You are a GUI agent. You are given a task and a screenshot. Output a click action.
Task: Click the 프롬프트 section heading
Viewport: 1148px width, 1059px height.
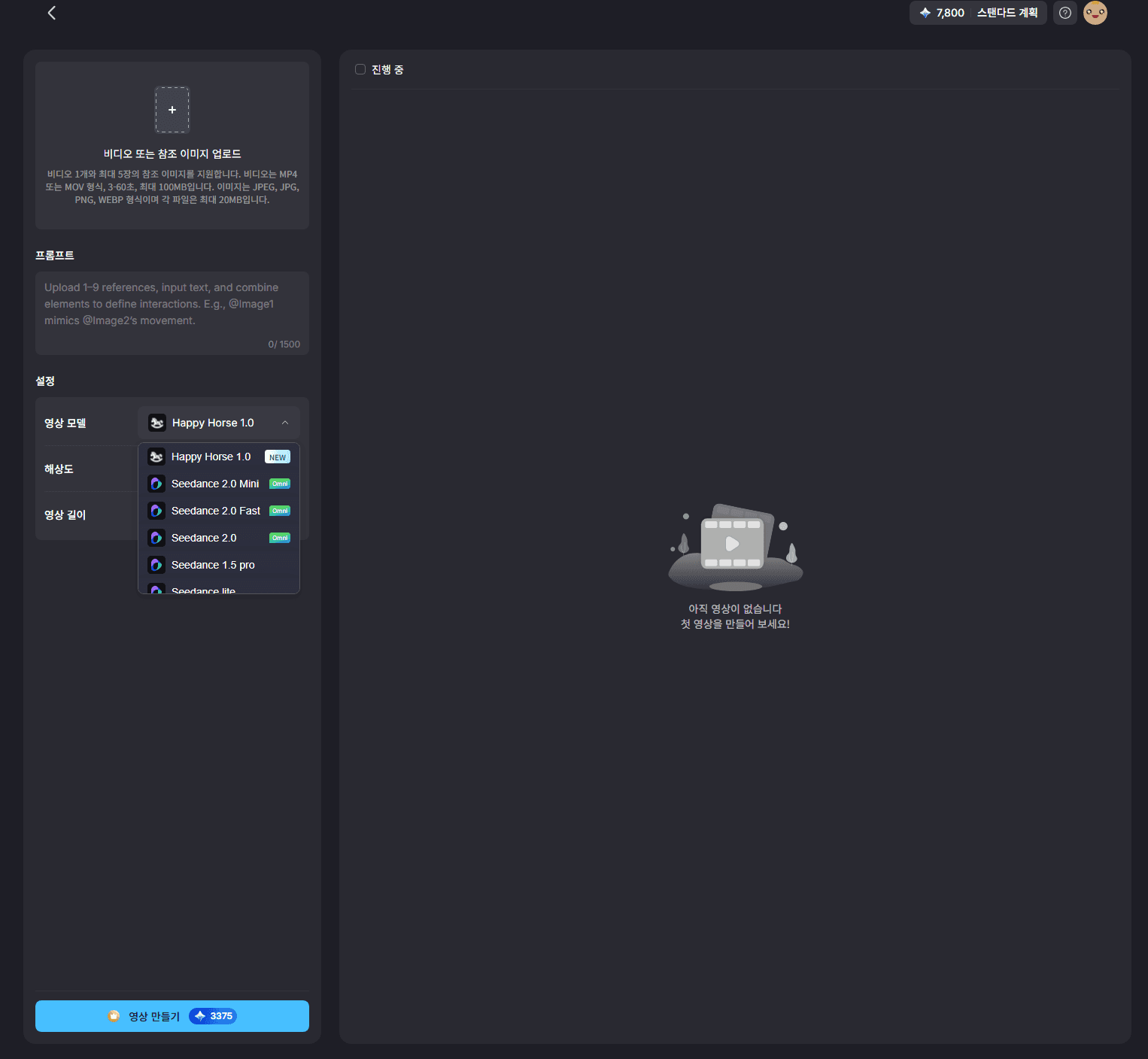tap(55, 255)
